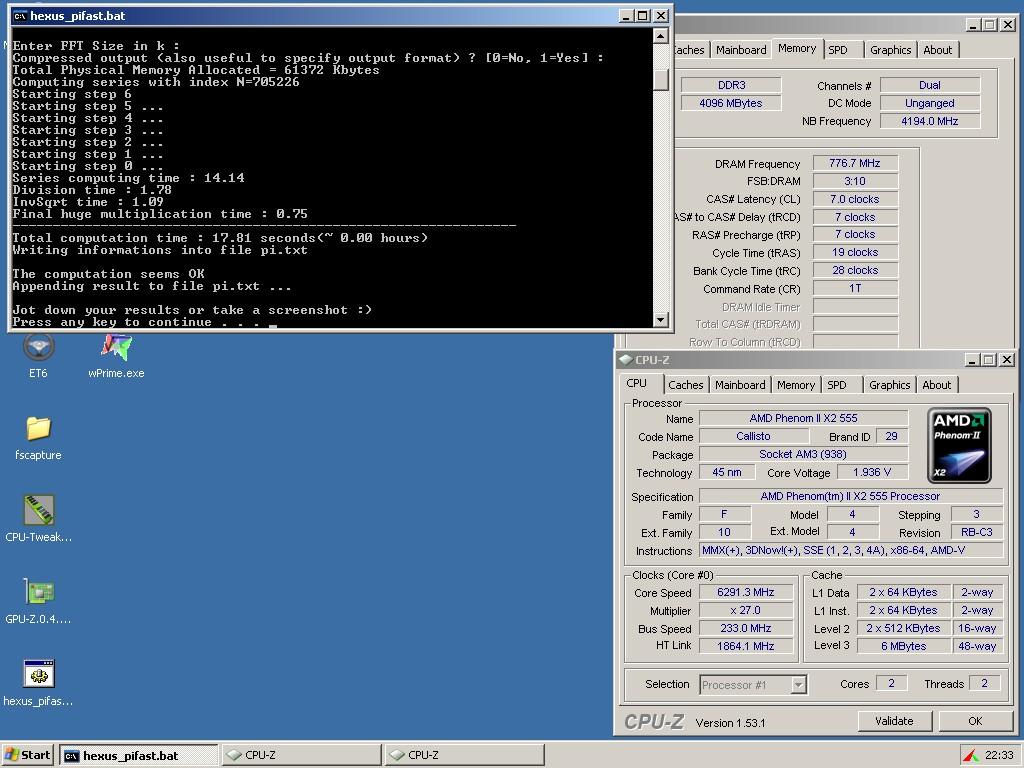Image resolution: width=1024 pixels, height=768 pixels.
Task: Switch to hexus_pifast.bat in the taskbar
Action: (138, 756)
